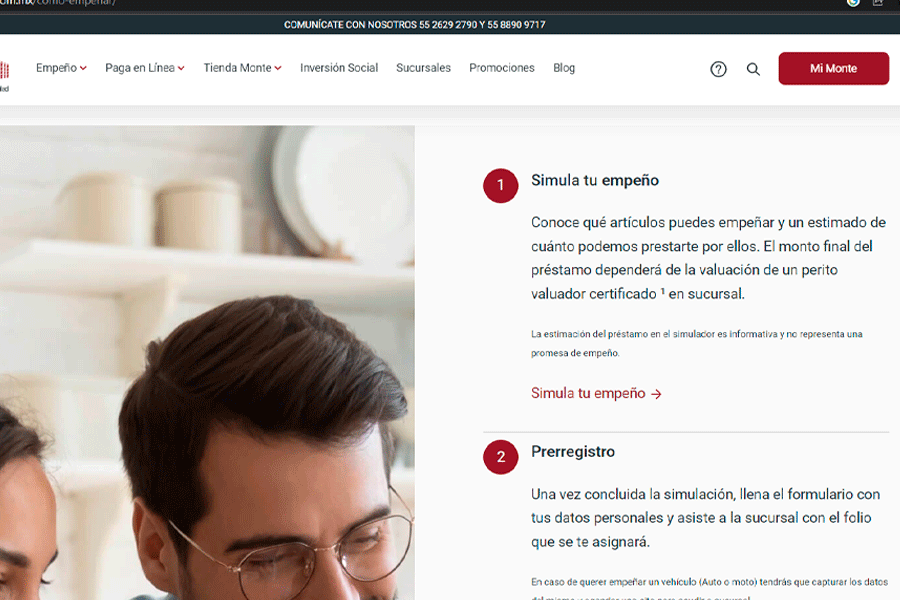Go to the Sucursales page
The height and width of the screenshot is (600, 900).
tap(423, 68)
